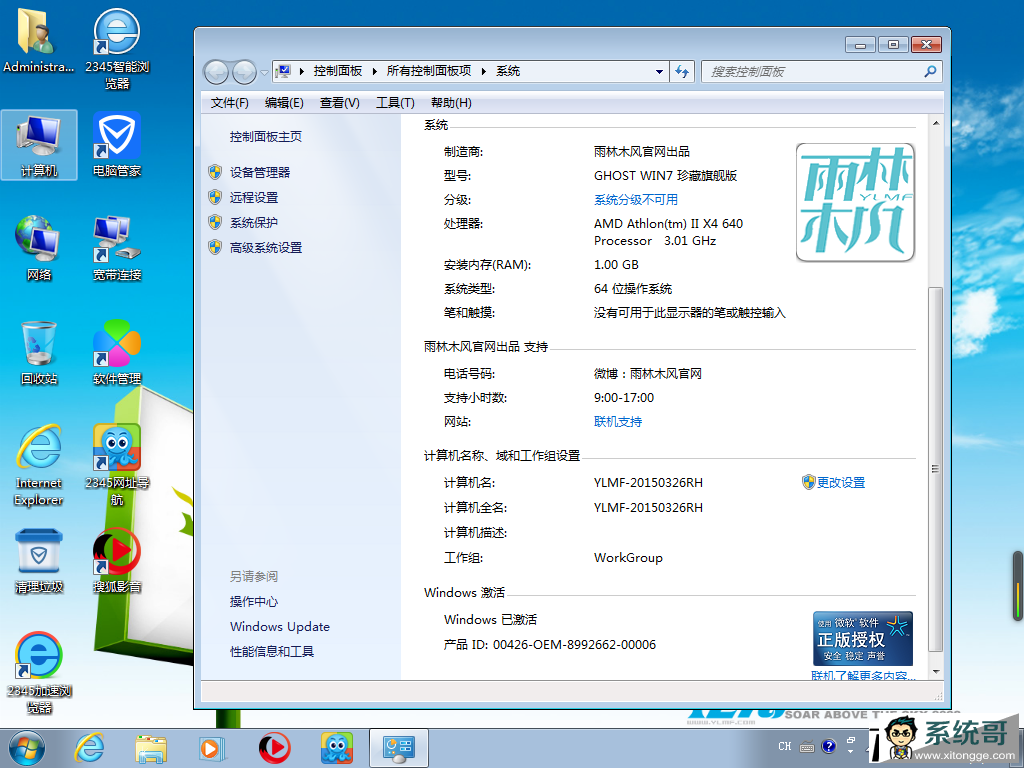
Task: Click the CH language indicator in tray
Action: point(784,746)
